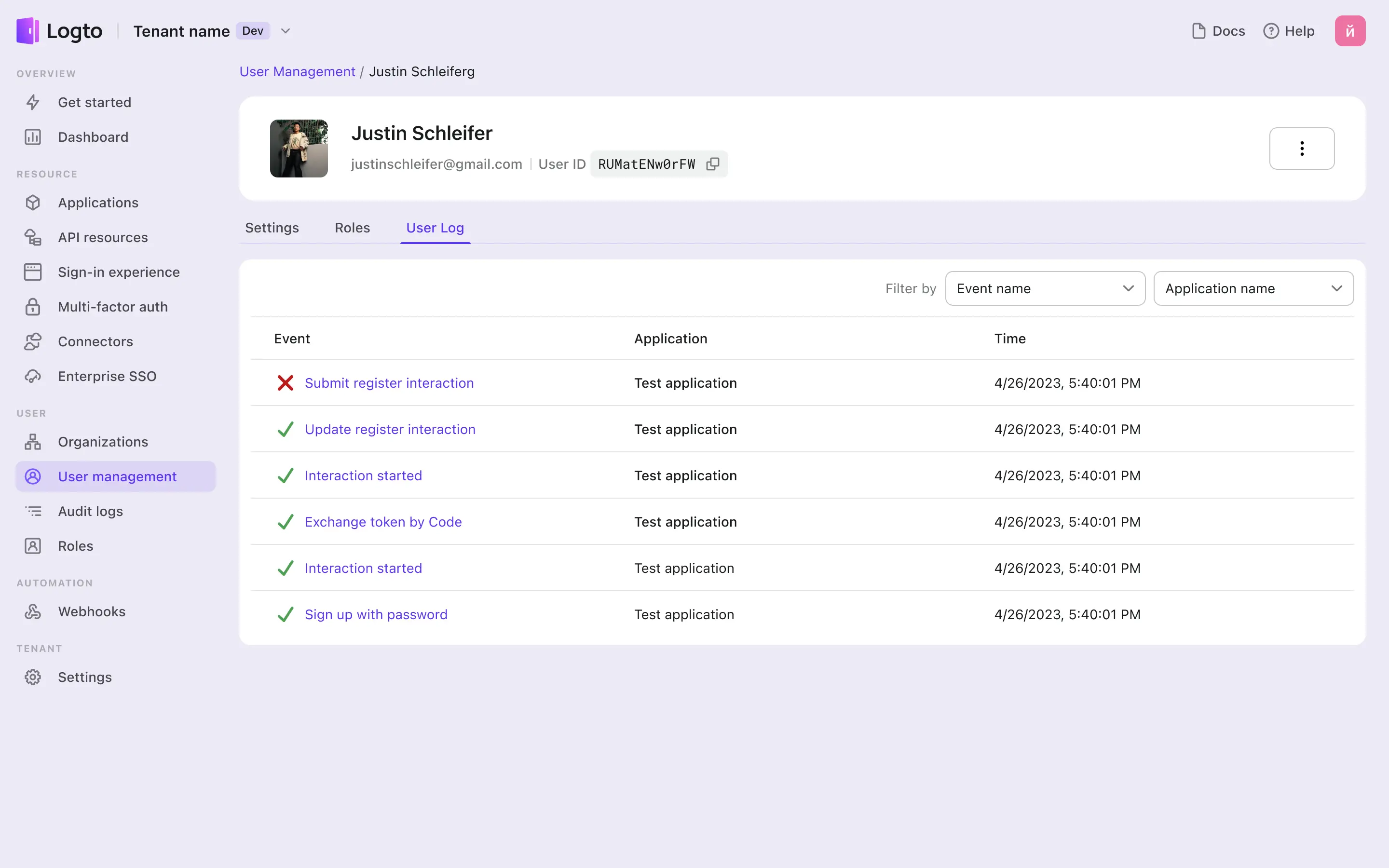Select the Audit logs sidebar icon
Image resolution: width=1389 pixels, height=868 pixels.
point(33,511)
